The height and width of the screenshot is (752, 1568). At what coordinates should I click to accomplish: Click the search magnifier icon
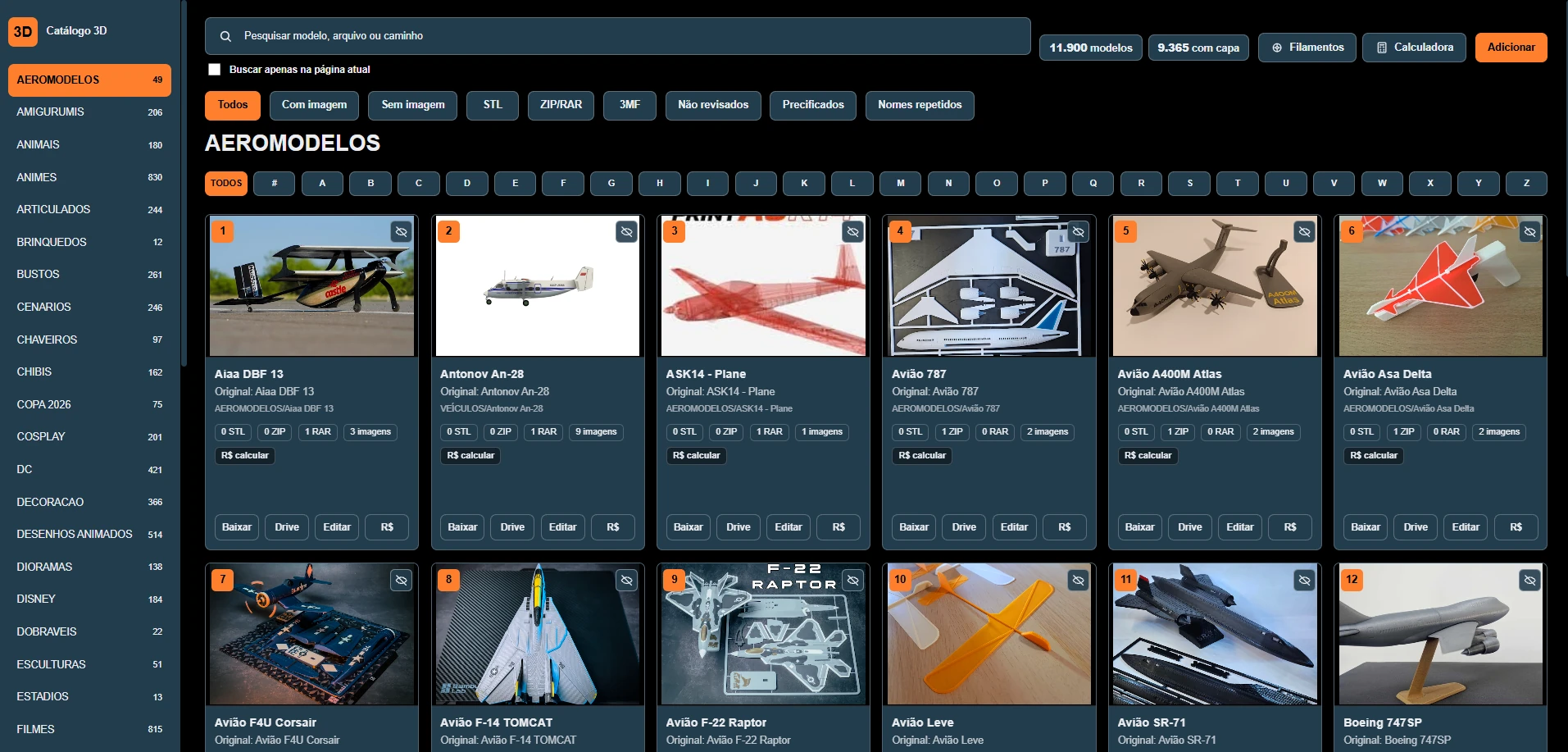click(x=225, y=36)
